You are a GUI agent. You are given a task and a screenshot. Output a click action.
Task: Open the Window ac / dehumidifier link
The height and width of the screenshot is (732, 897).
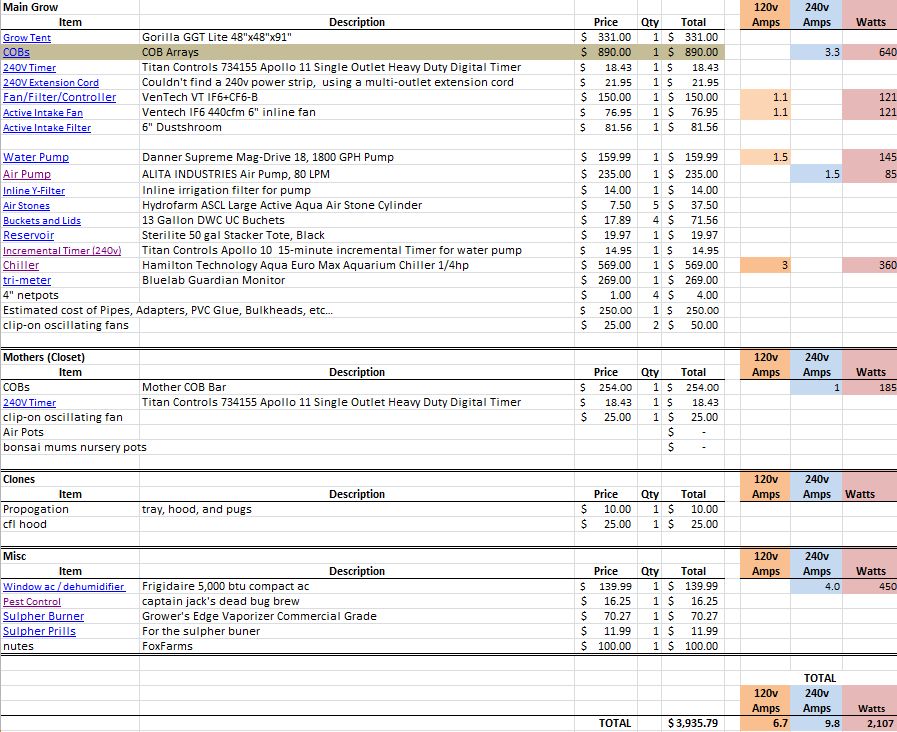[x=63, y=587]
